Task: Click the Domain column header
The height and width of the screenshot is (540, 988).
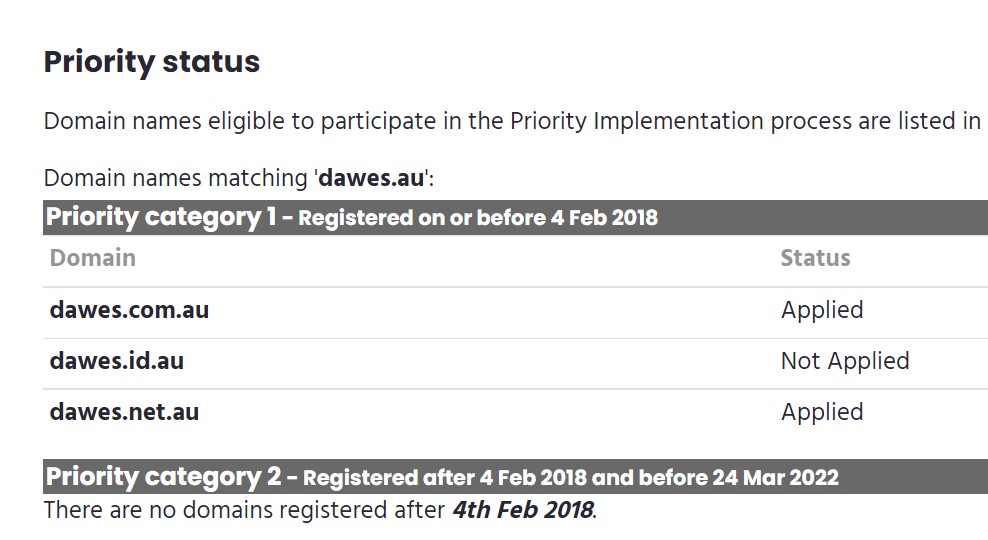Action: pos(93,258)
